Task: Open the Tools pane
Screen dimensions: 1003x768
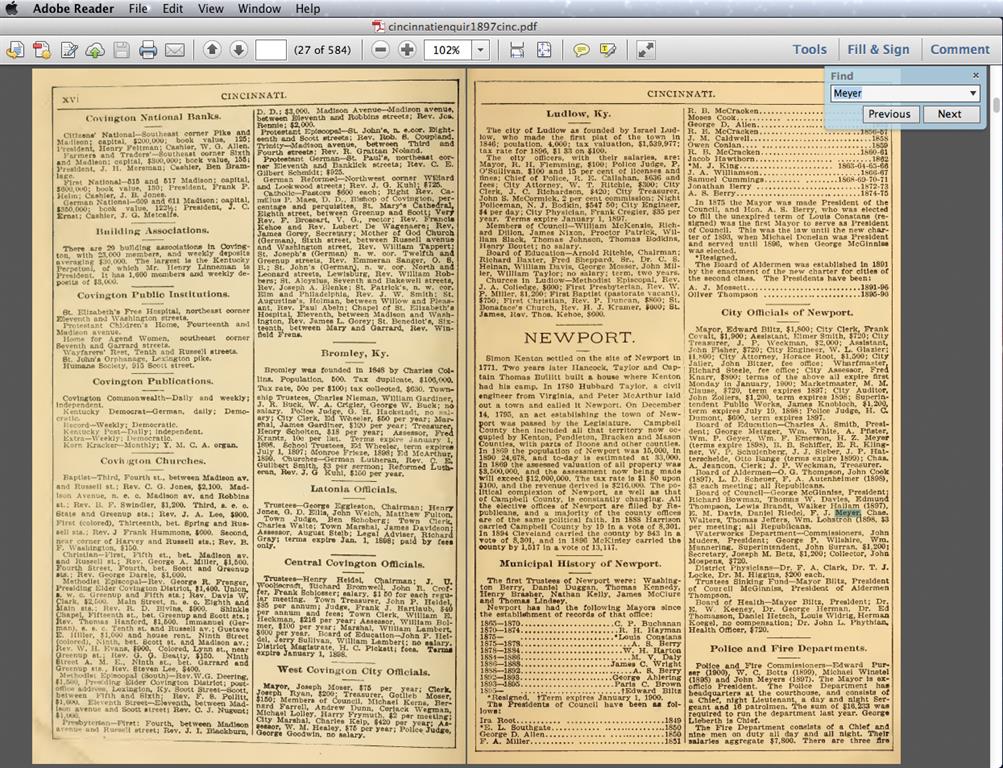Action: (810, 49)
